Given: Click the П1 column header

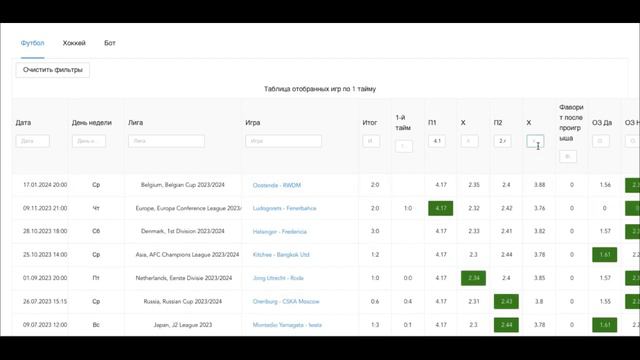Looking at the screenshot, I should click(432, 122).
